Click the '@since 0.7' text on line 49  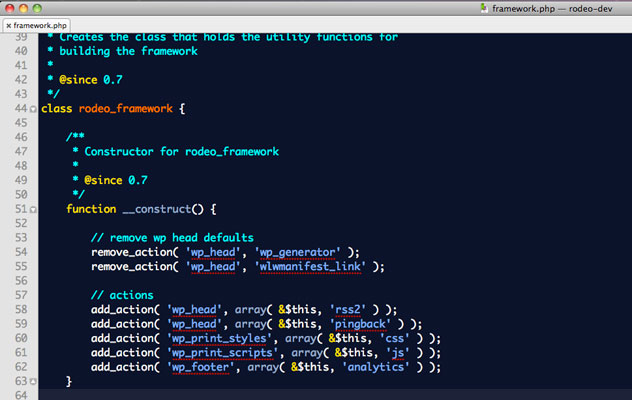(x=116, y=180)
